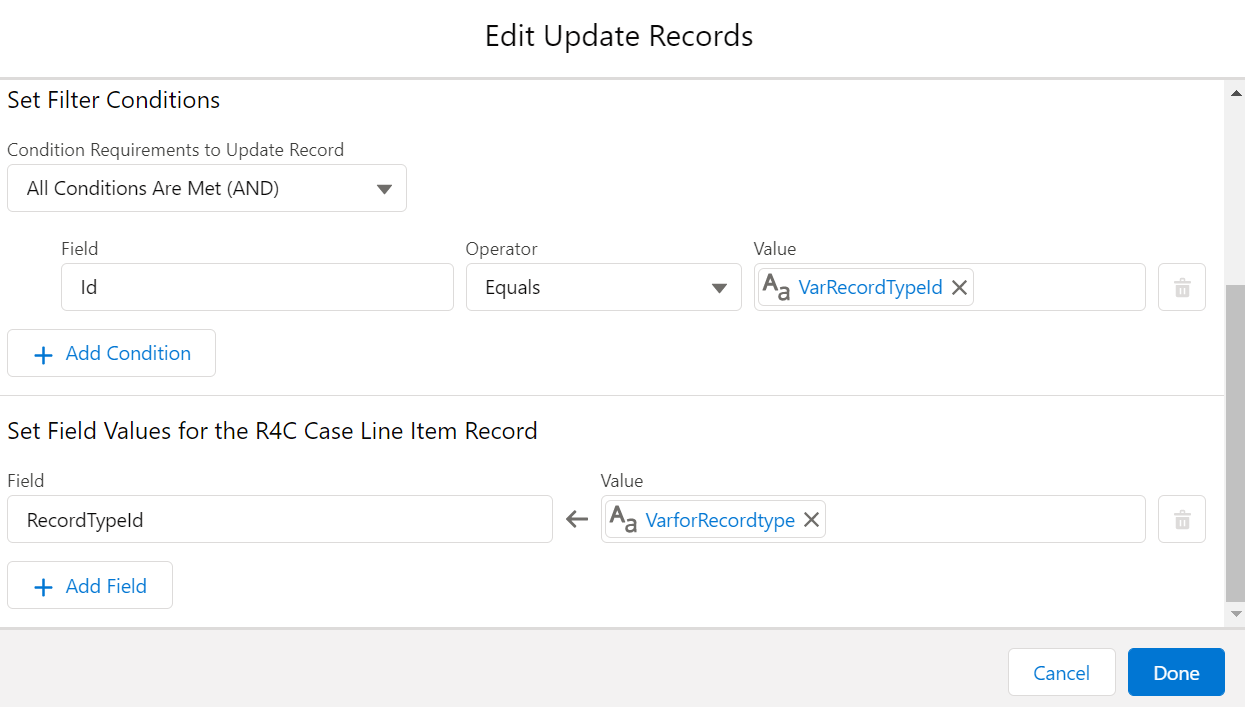Viewport: 1245px width, 707px height.
Task: Click the Add Condition button
Action: pyautogui.click(x=111, y=354)
